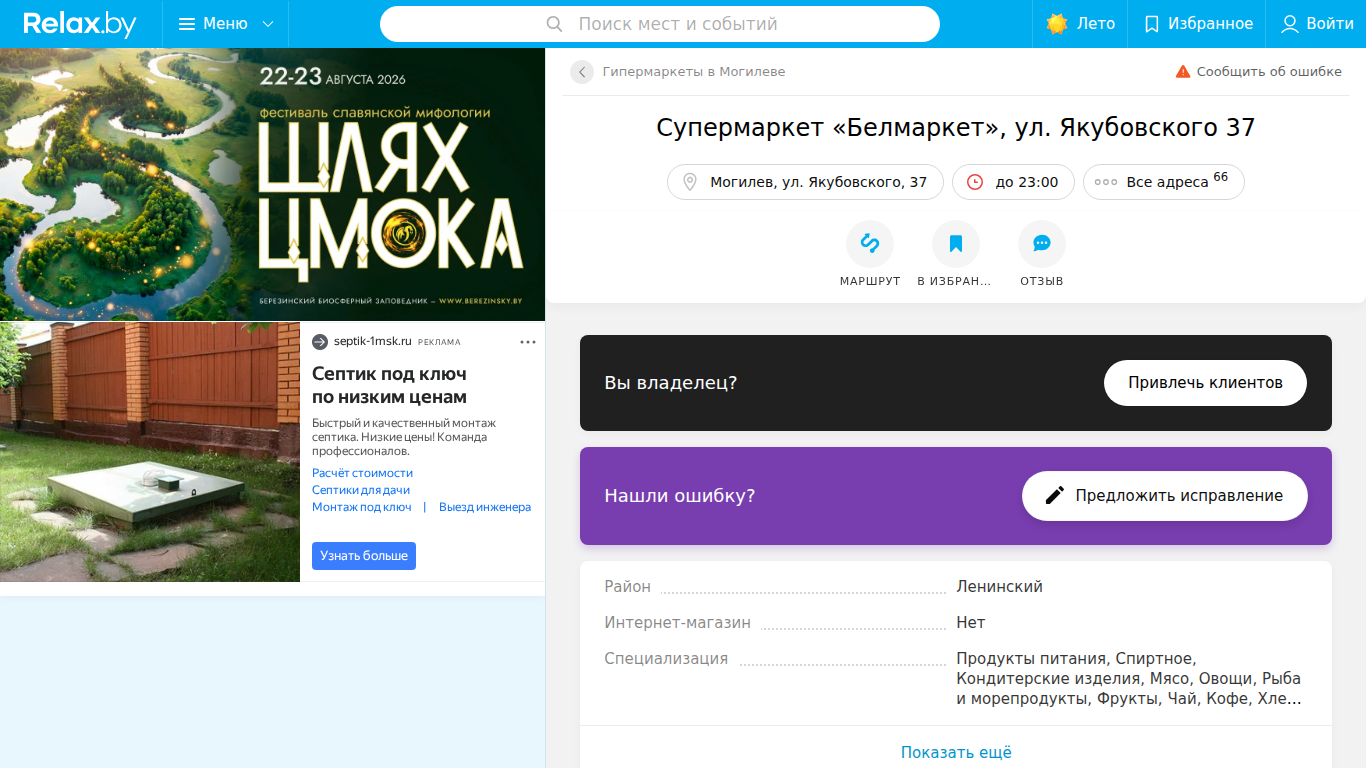Click Септики для дачи ad link
The height and width of the screenshot is (768, 1366).
click(361, 490)
